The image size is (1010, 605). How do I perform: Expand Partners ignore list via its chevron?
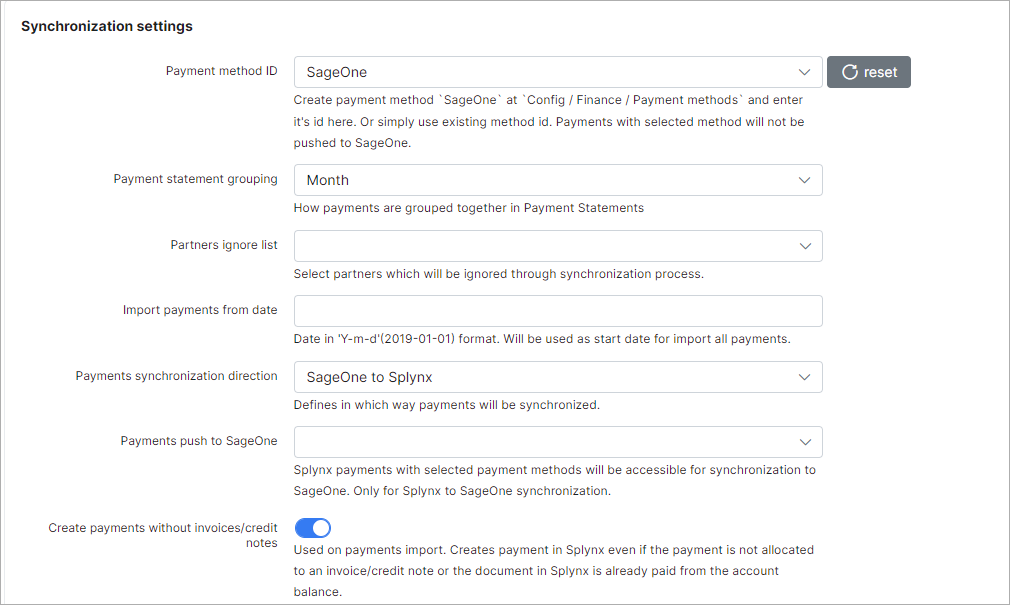pos(804,246)
